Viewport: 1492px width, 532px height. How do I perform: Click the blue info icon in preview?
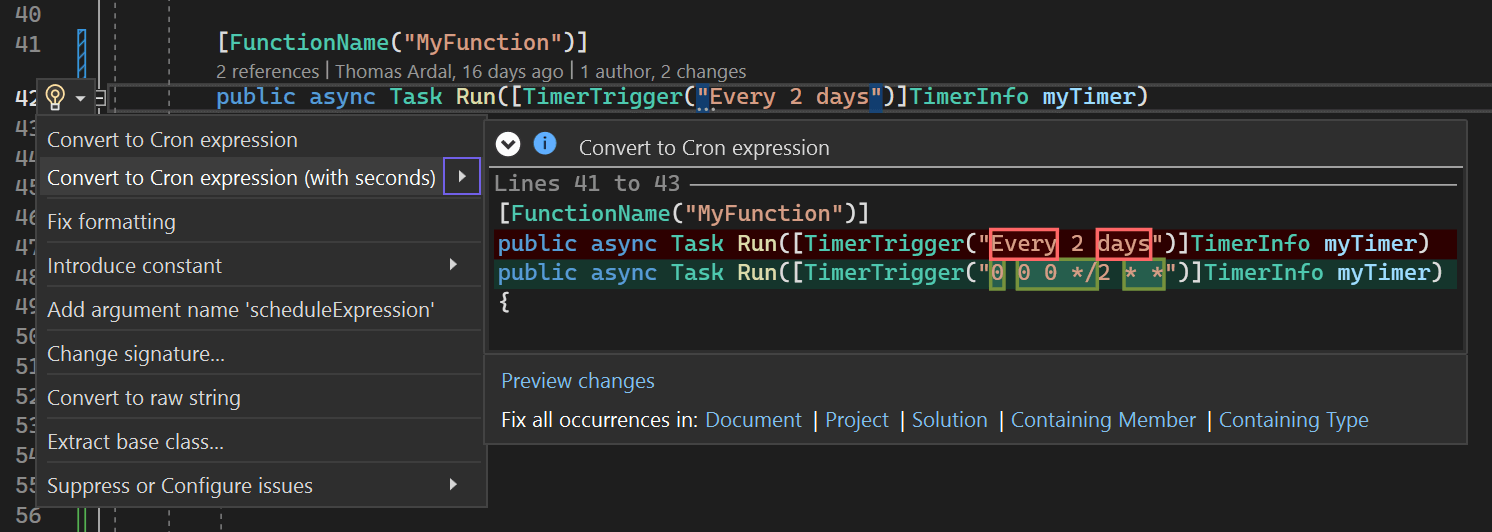[x=545, y=144]
